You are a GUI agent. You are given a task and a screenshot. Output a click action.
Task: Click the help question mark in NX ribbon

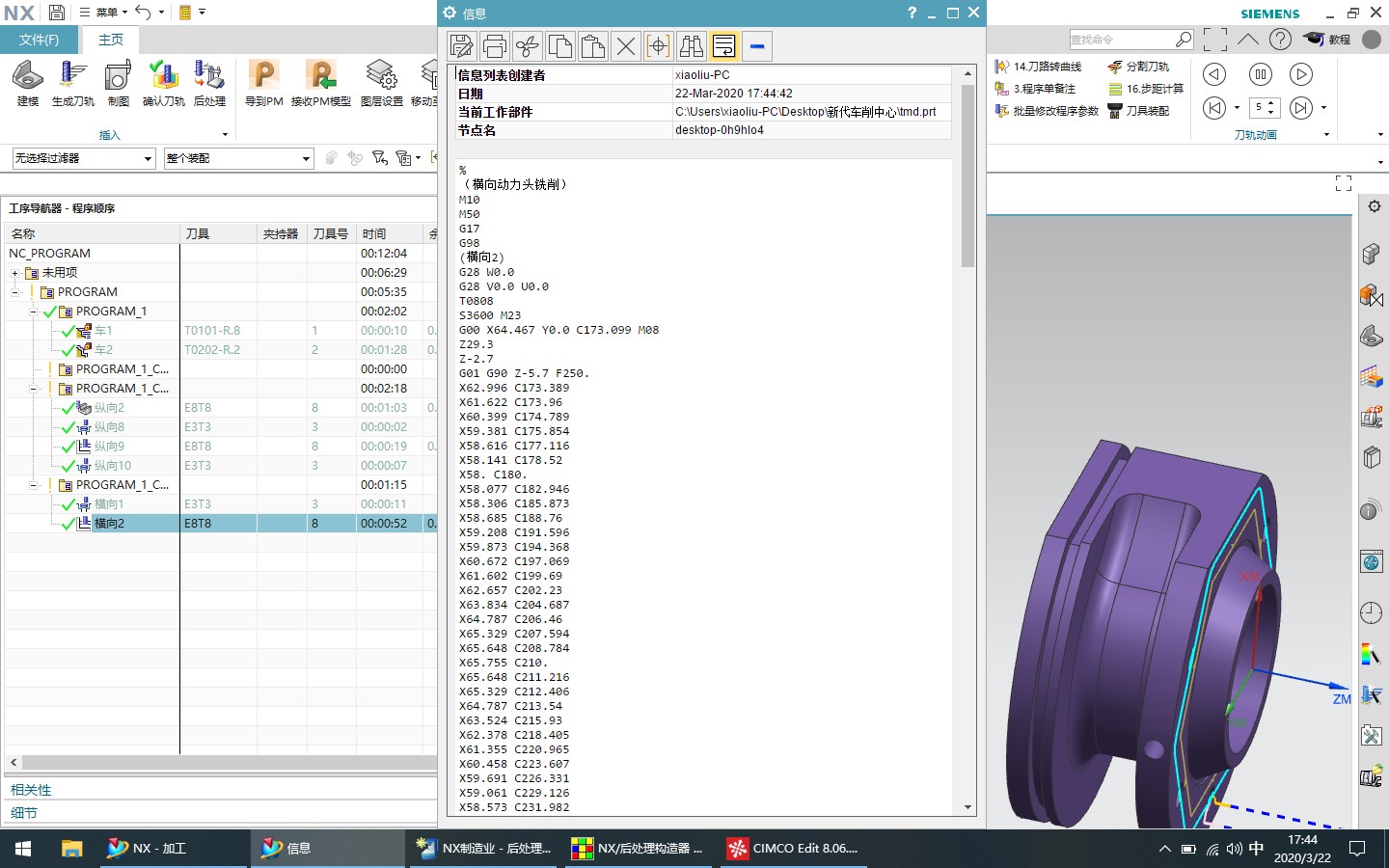pyautogui.click(x=1280, y=40)
